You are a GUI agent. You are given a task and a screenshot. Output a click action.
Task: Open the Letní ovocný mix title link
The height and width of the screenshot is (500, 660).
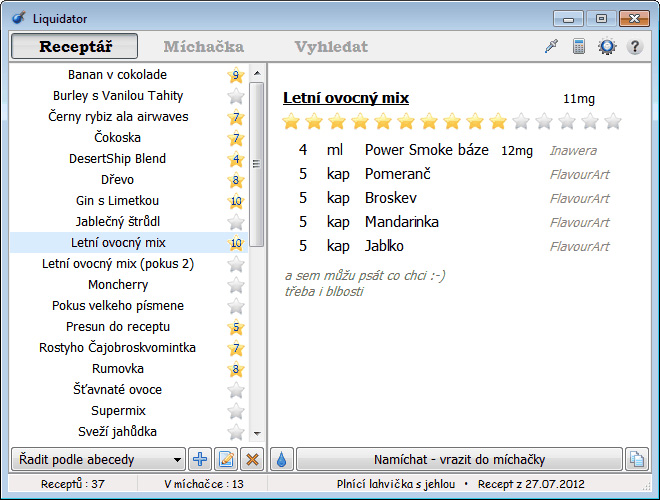click(346, 98)
